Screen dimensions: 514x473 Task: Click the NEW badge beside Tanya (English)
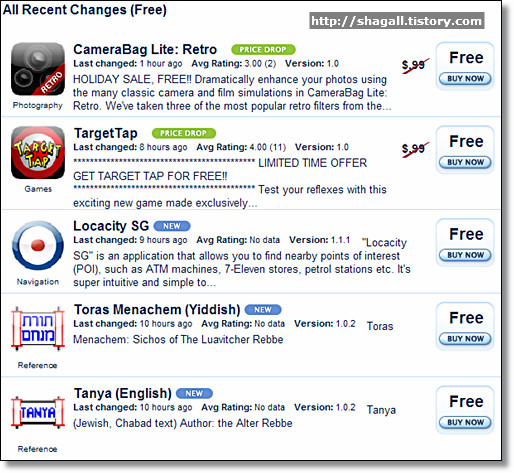point(194,393)
